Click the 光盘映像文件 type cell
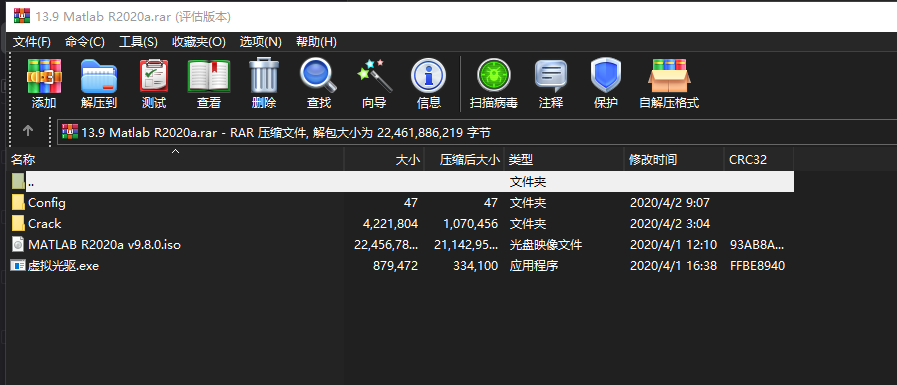 click(x=546, y=245)
